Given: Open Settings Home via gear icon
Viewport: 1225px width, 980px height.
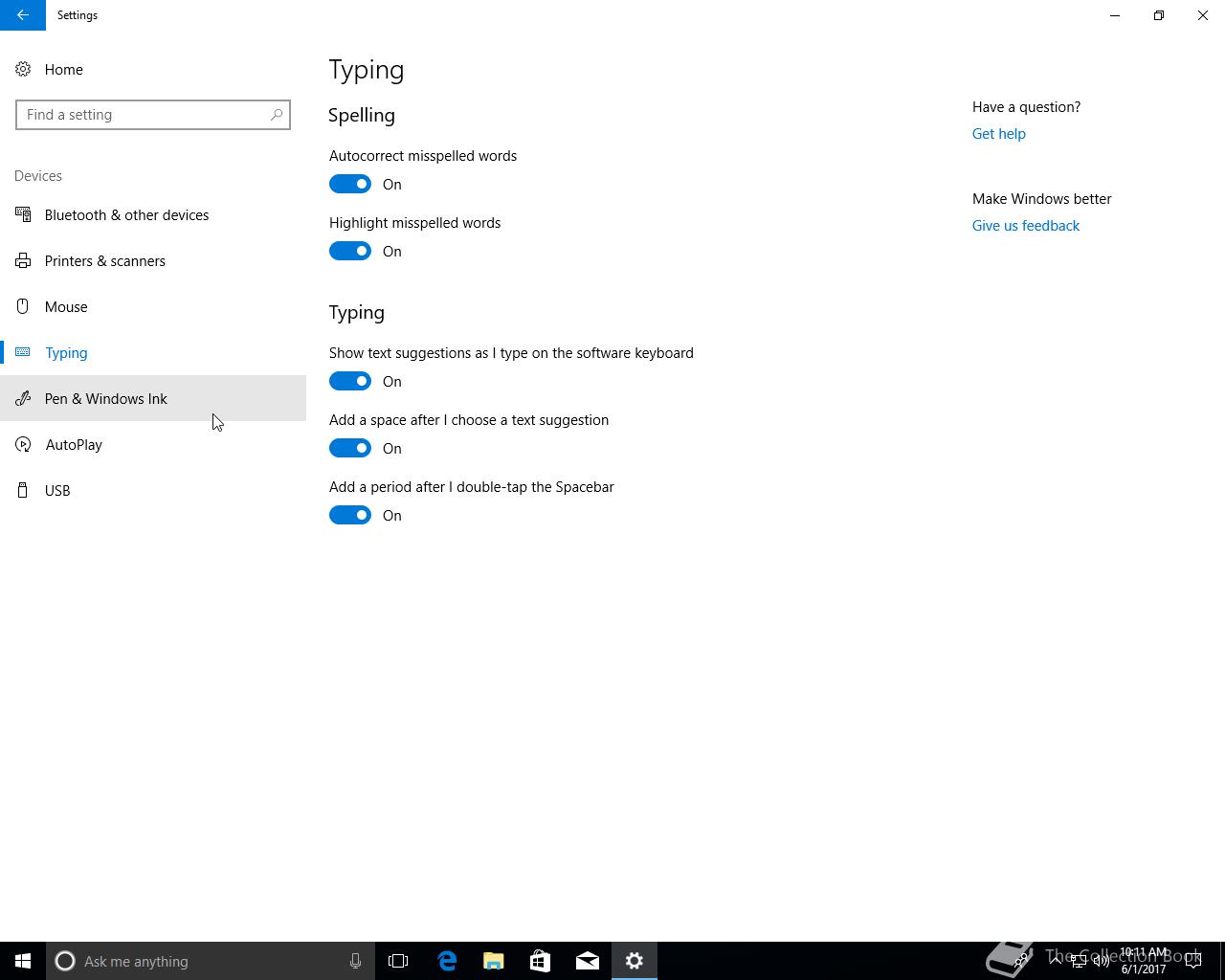Looking at the screenshot, I should (x=23, y=70).
